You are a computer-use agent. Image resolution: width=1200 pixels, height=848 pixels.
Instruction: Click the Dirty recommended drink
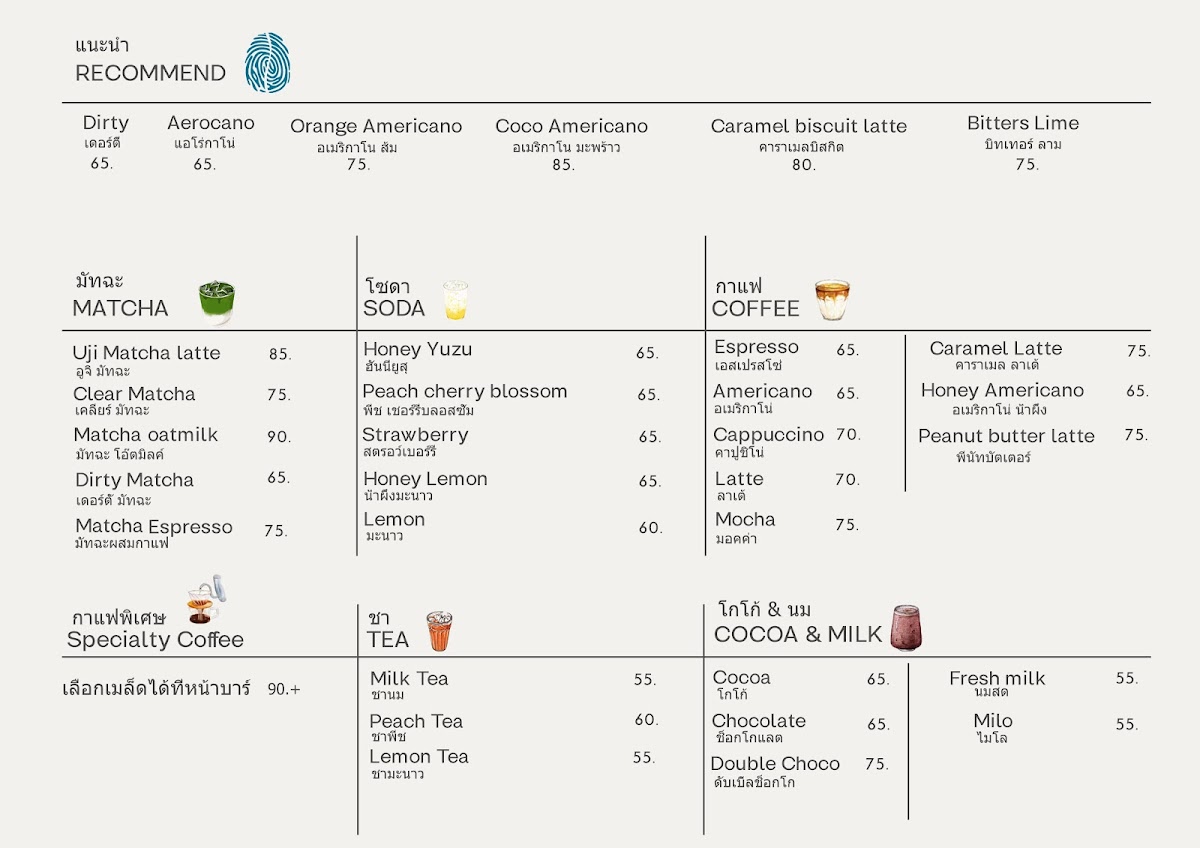tap(105, 123)
